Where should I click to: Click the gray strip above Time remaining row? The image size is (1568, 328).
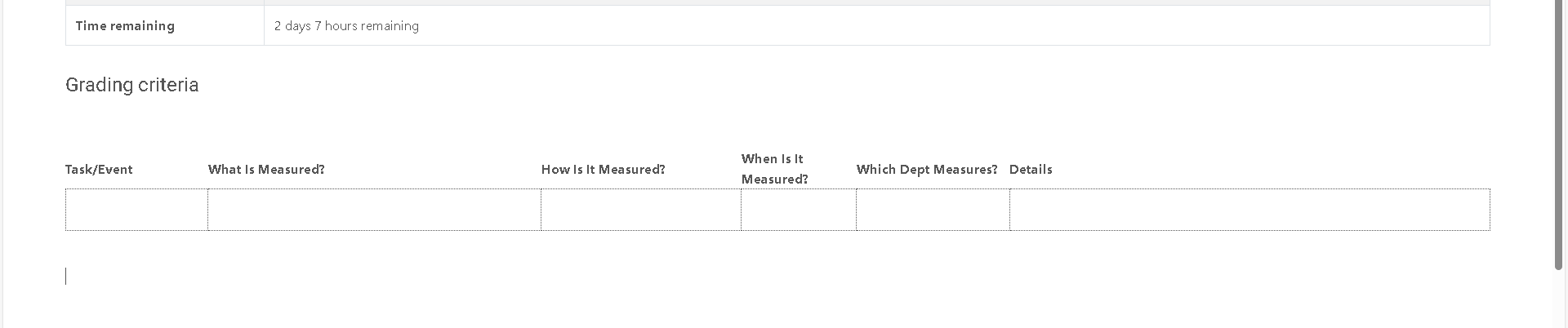pyautogui.click(x=777, y=2)
